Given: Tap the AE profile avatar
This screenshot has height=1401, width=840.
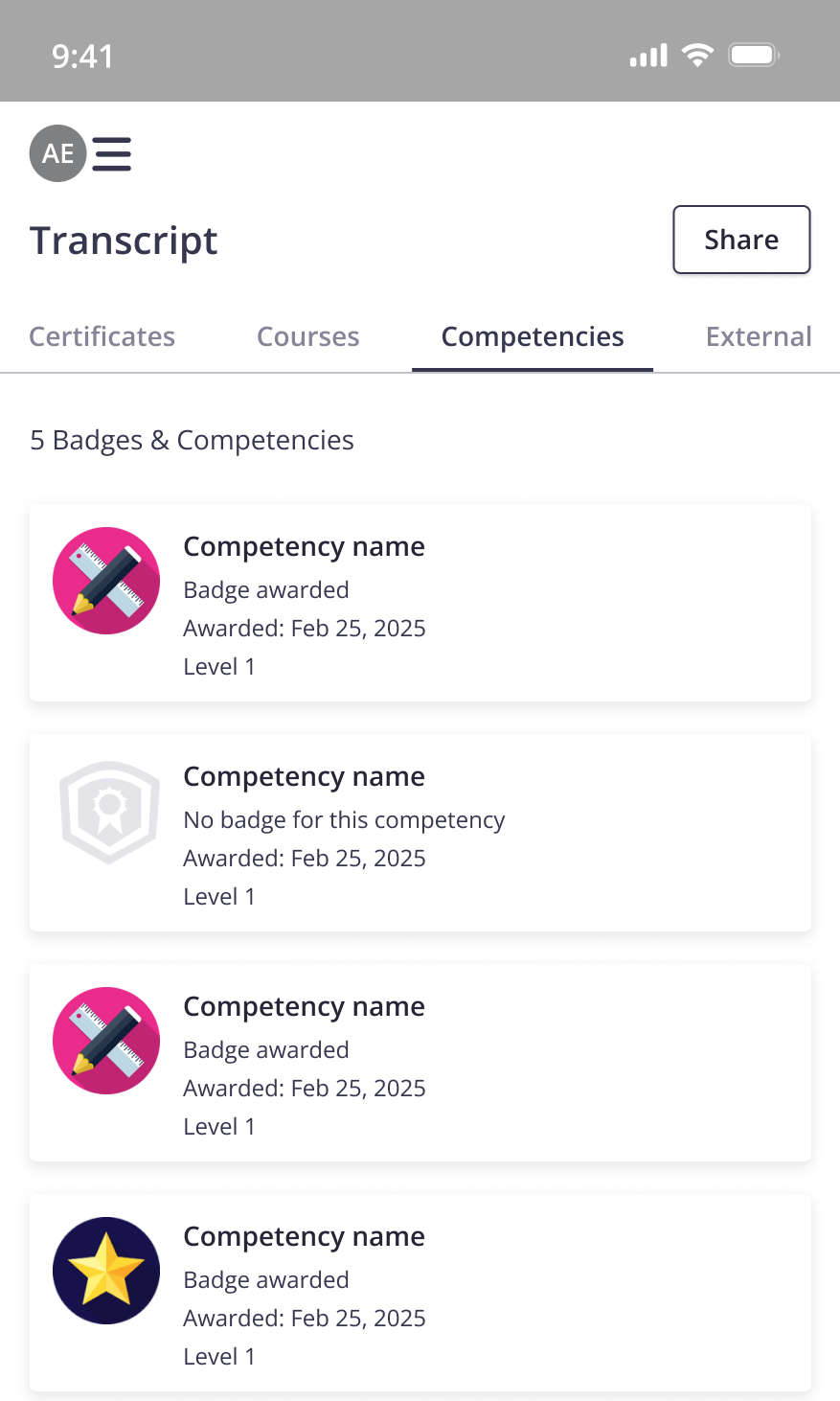Looking at the screenshot, I should pos(57,153).
